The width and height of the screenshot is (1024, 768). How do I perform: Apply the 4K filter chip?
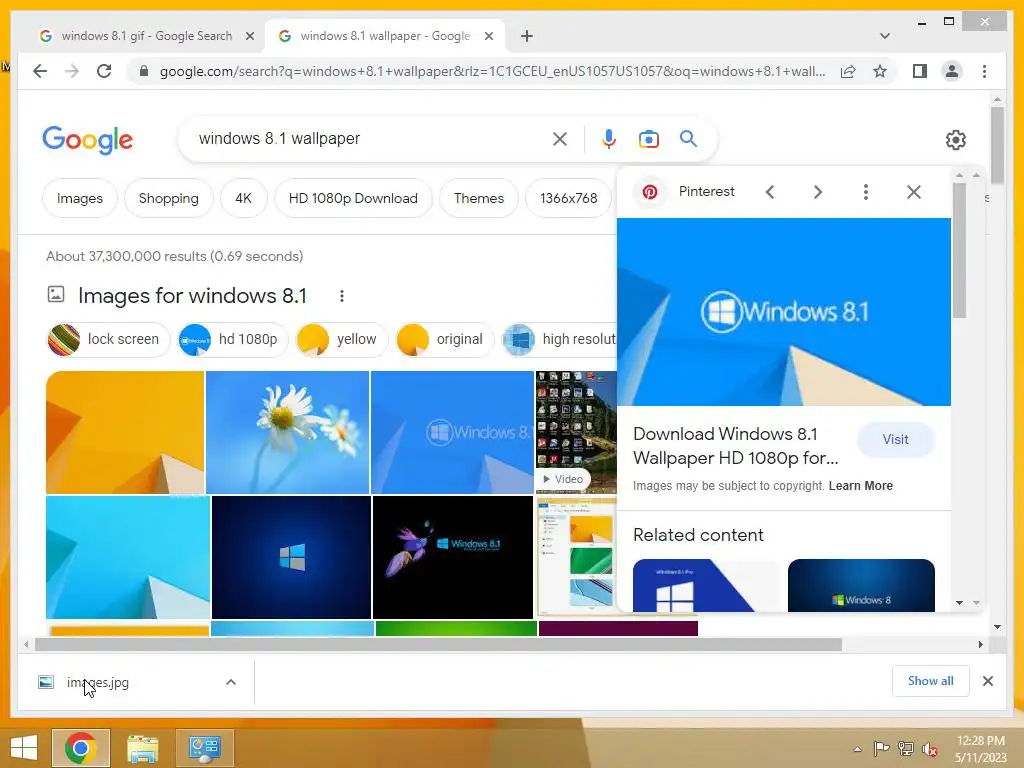click(243, 198)
